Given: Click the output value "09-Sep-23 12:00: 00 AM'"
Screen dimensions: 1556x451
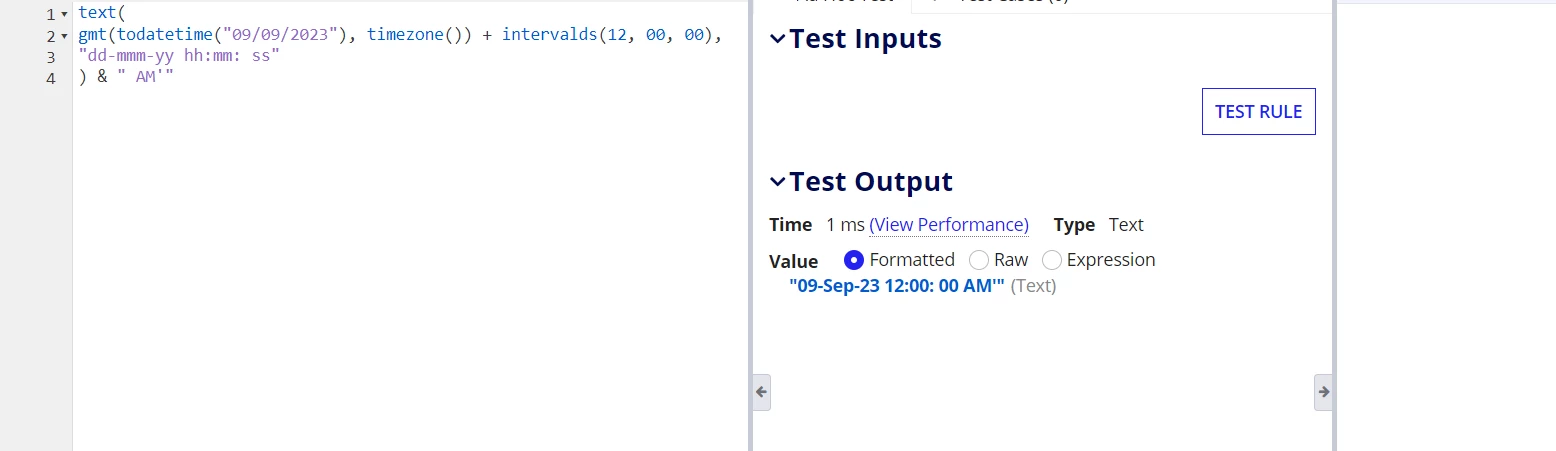Looking at the screenshot, I should coord(897,286).
